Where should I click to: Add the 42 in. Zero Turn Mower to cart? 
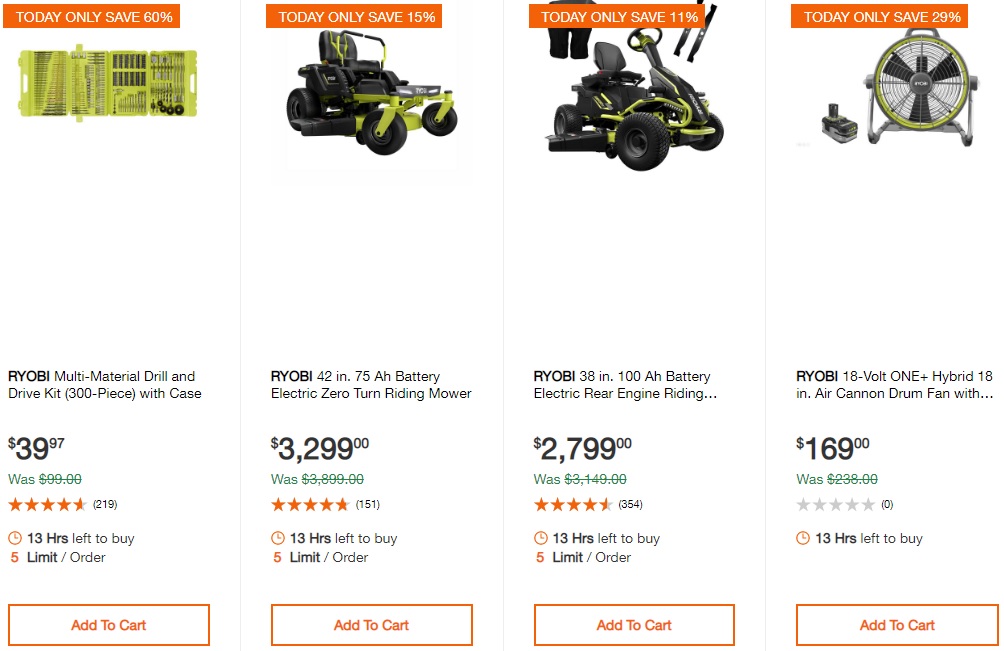(371, 625)
